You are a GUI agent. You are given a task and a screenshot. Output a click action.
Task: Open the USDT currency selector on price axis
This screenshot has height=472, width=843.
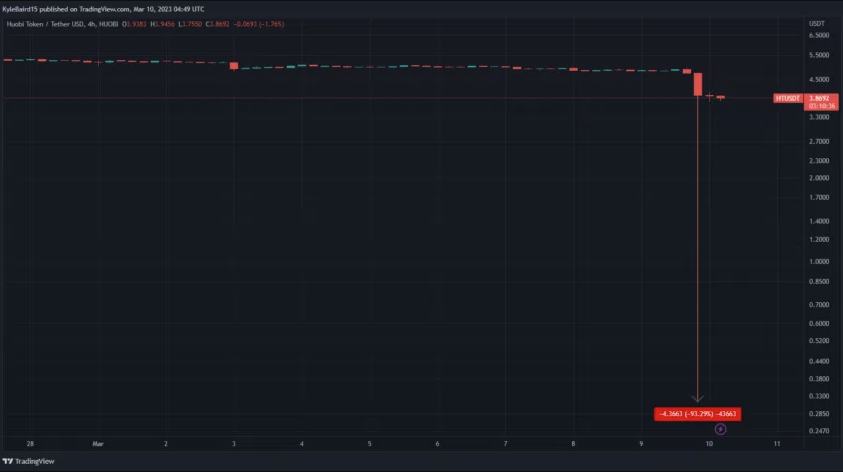click(816, 22)
